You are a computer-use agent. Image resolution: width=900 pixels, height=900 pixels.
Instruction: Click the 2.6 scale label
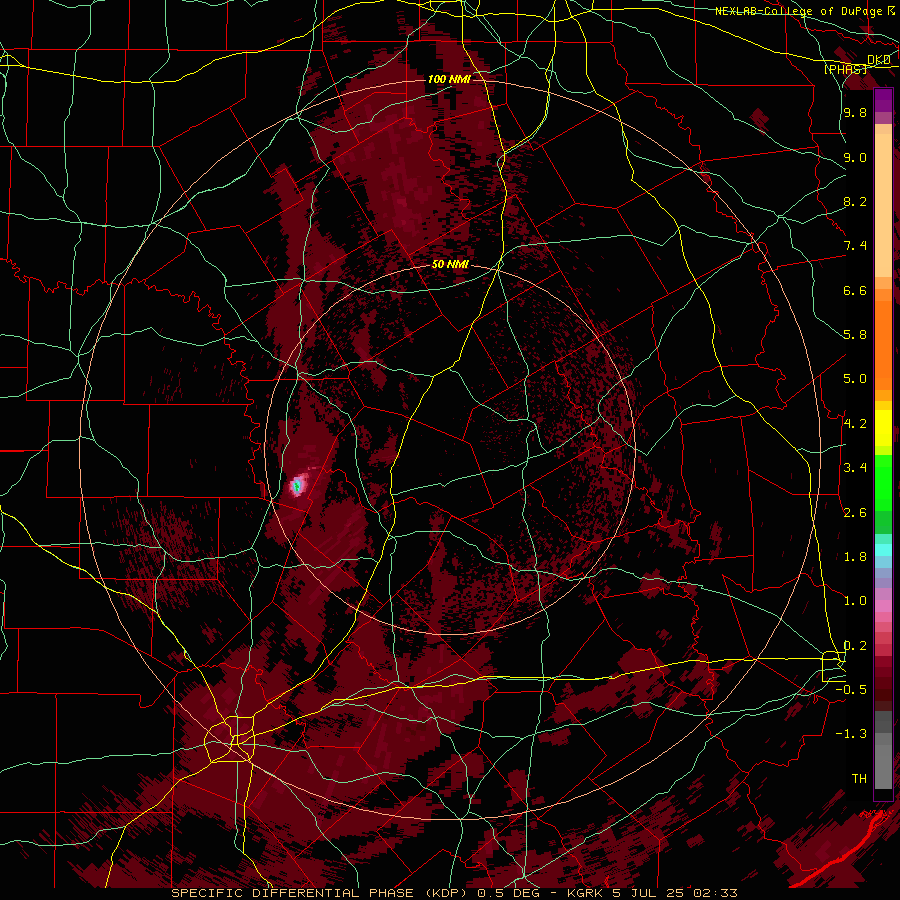coord(855,512)
